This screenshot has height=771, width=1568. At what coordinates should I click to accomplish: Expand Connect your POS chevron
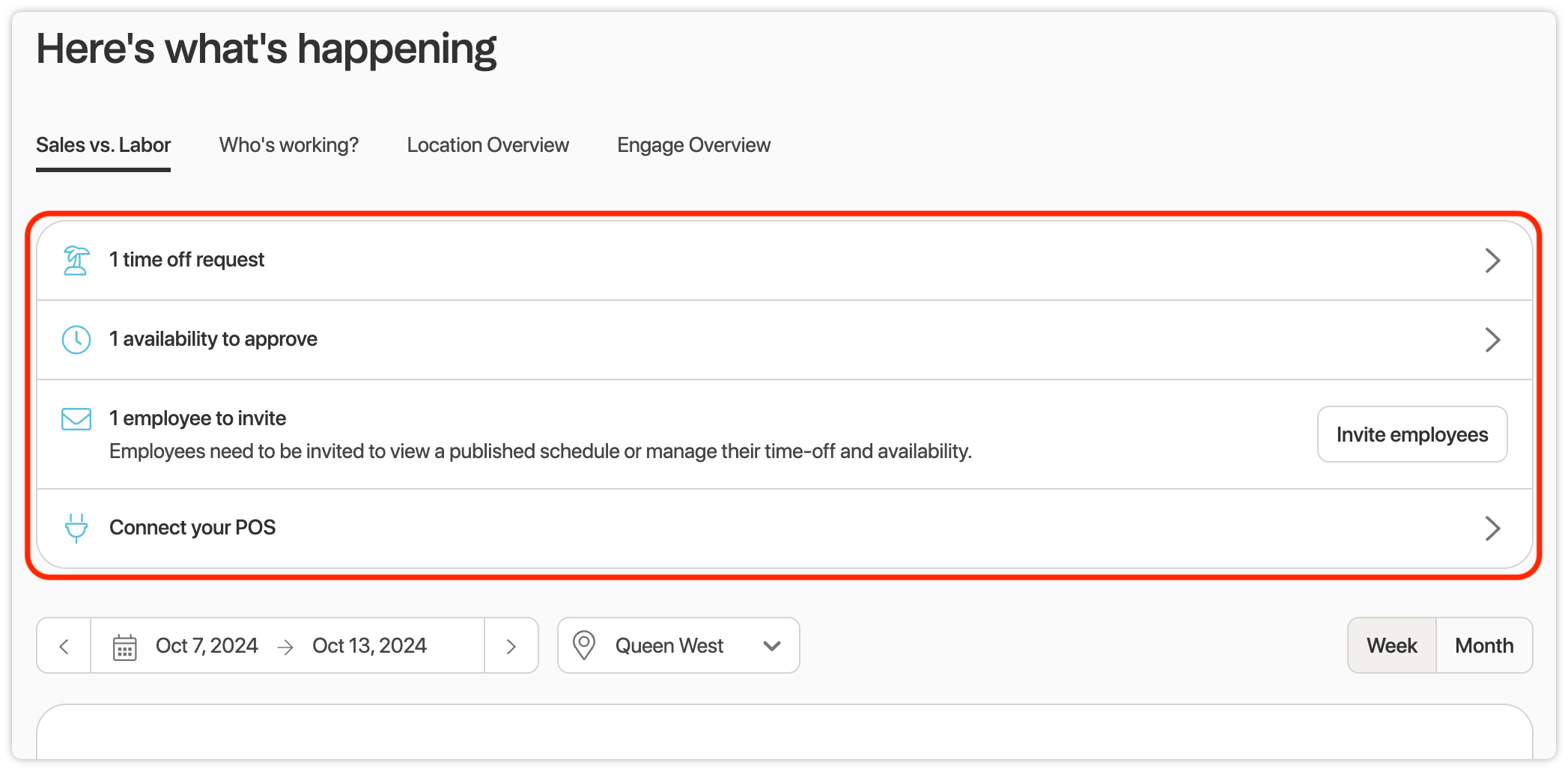coord(1492,528)
